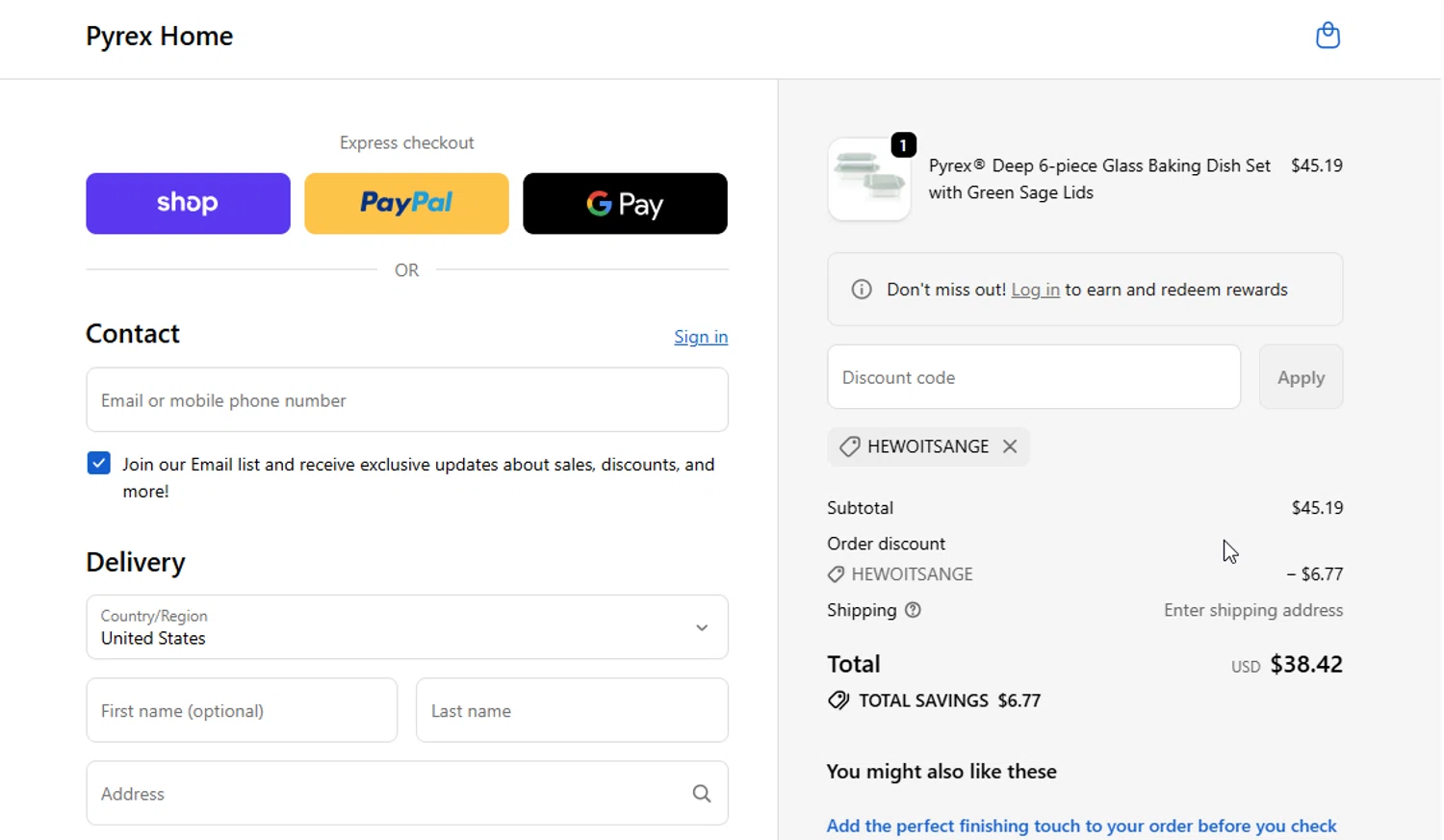Click the product price $45.19 beside item
1444x840 pixels.
pos(1317,165)
